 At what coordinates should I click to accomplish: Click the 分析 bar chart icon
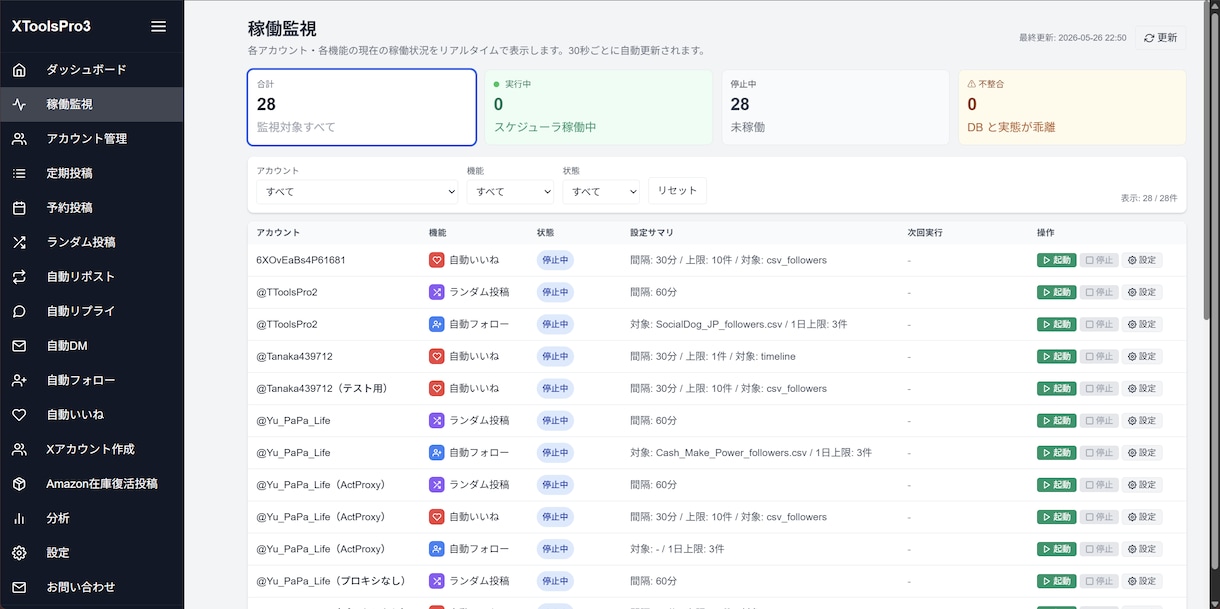pos(19,518)
